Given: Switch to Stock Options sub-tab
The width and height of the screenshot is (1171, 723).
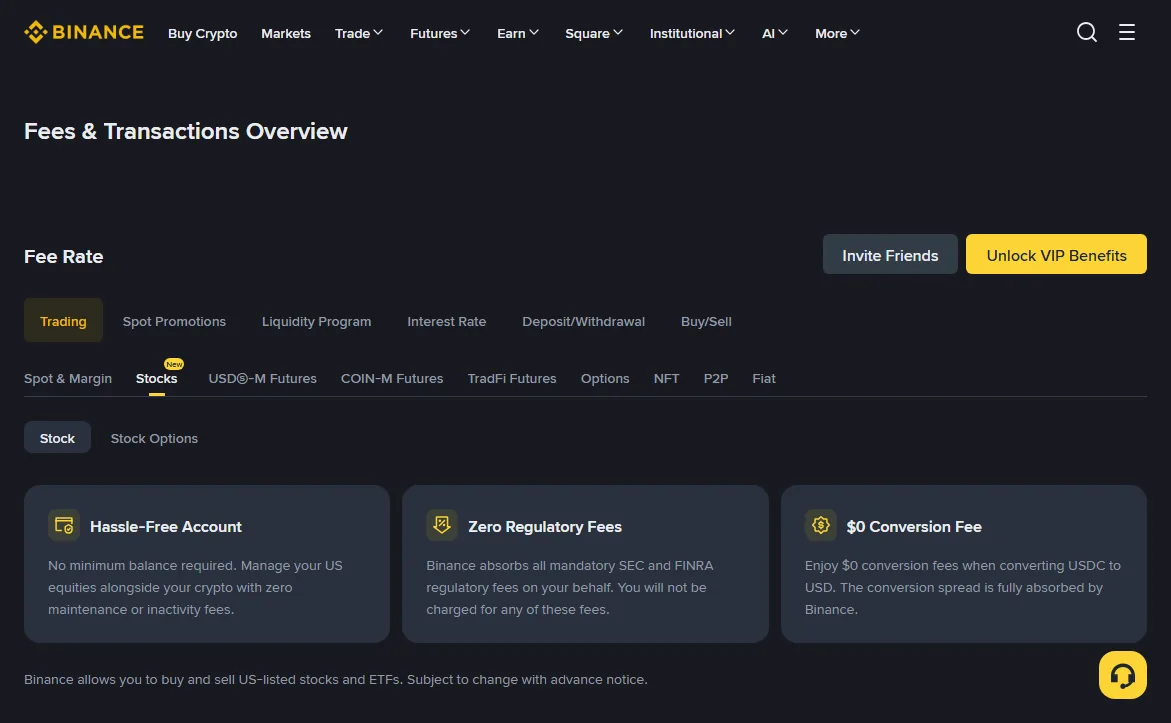Looking at the screenshot, I should [x=154, y=438].
